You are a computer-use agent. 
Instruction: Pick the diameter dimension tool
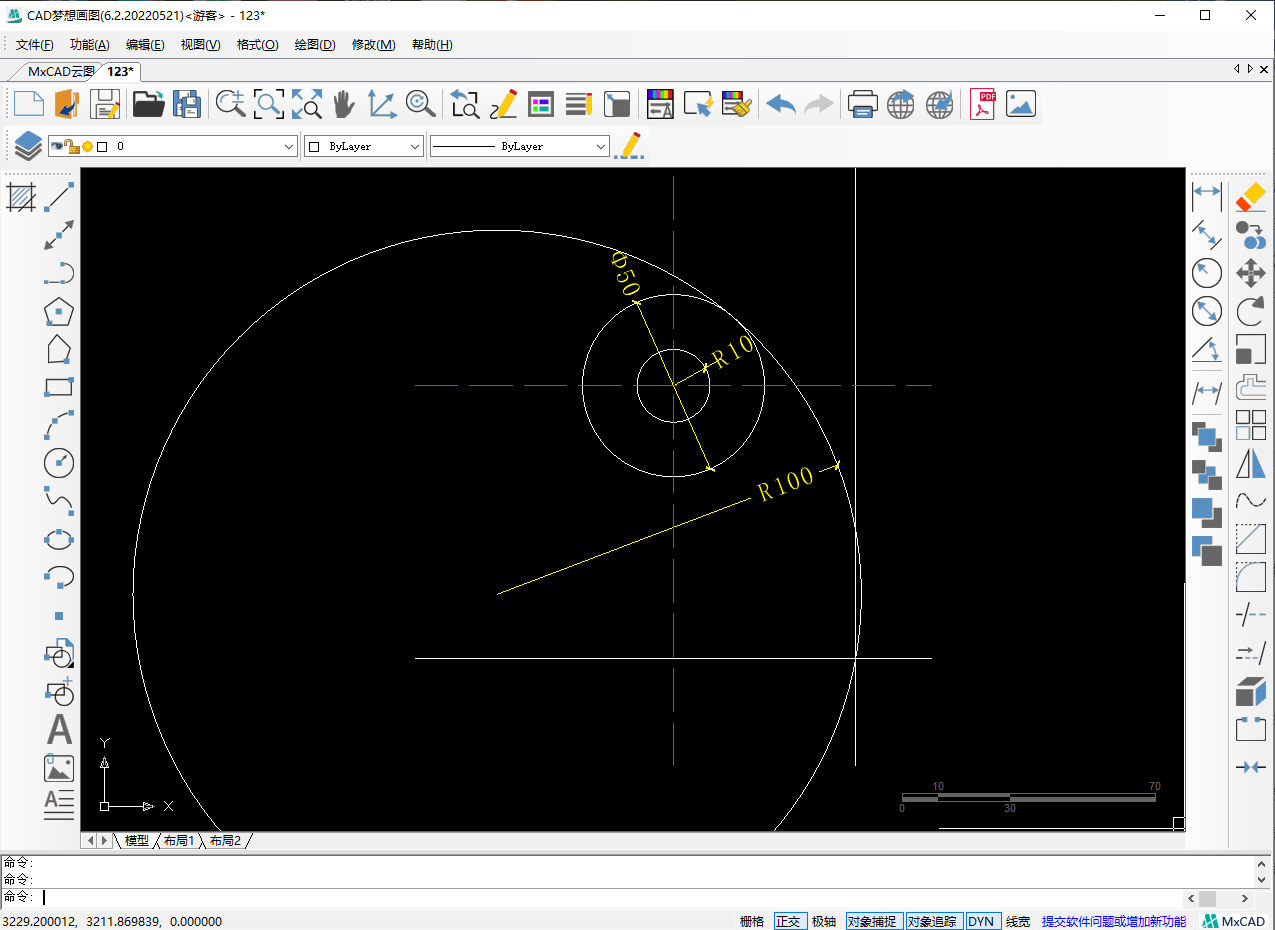tap(1207, 311)
